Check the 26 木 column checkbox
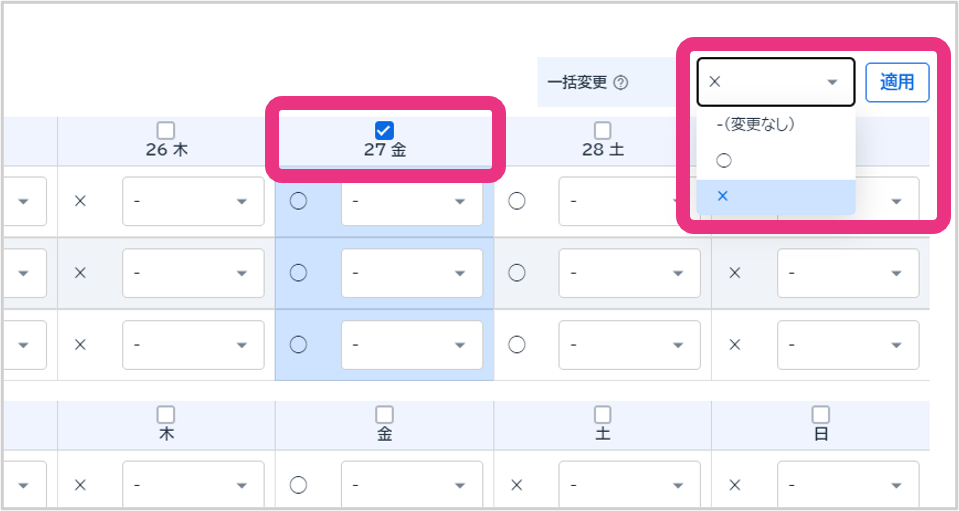Viewport: 959px width, 511px height. pos(166,130)
